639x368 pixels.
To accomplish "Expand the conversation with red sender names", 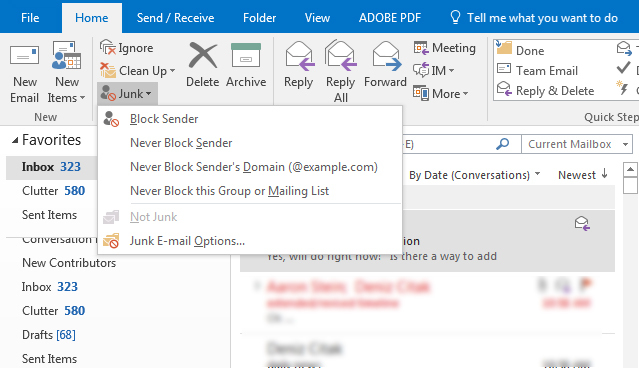I will click(x=257, y=285).
